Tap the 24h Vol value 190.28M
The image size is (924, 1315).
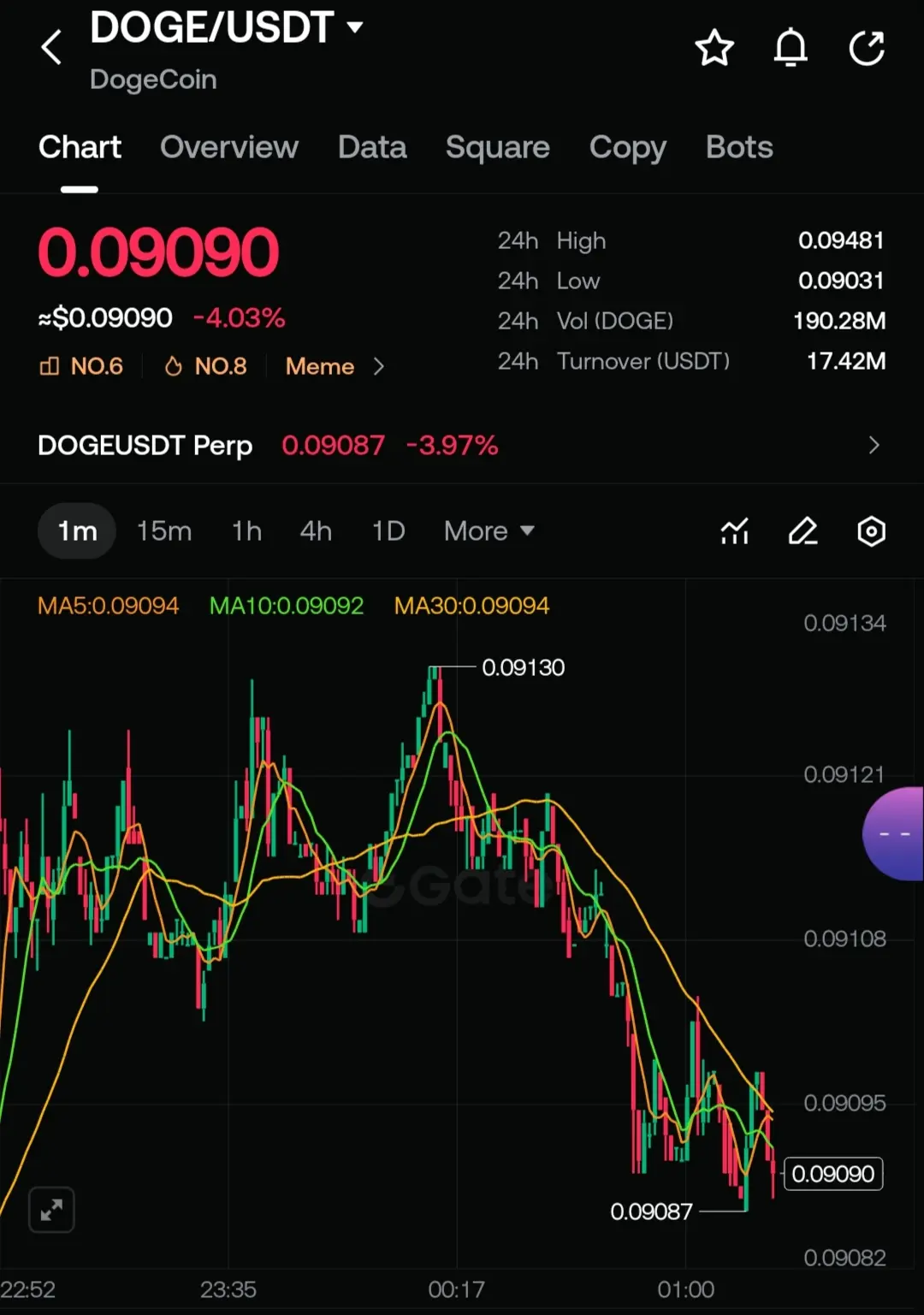[839, 321]
